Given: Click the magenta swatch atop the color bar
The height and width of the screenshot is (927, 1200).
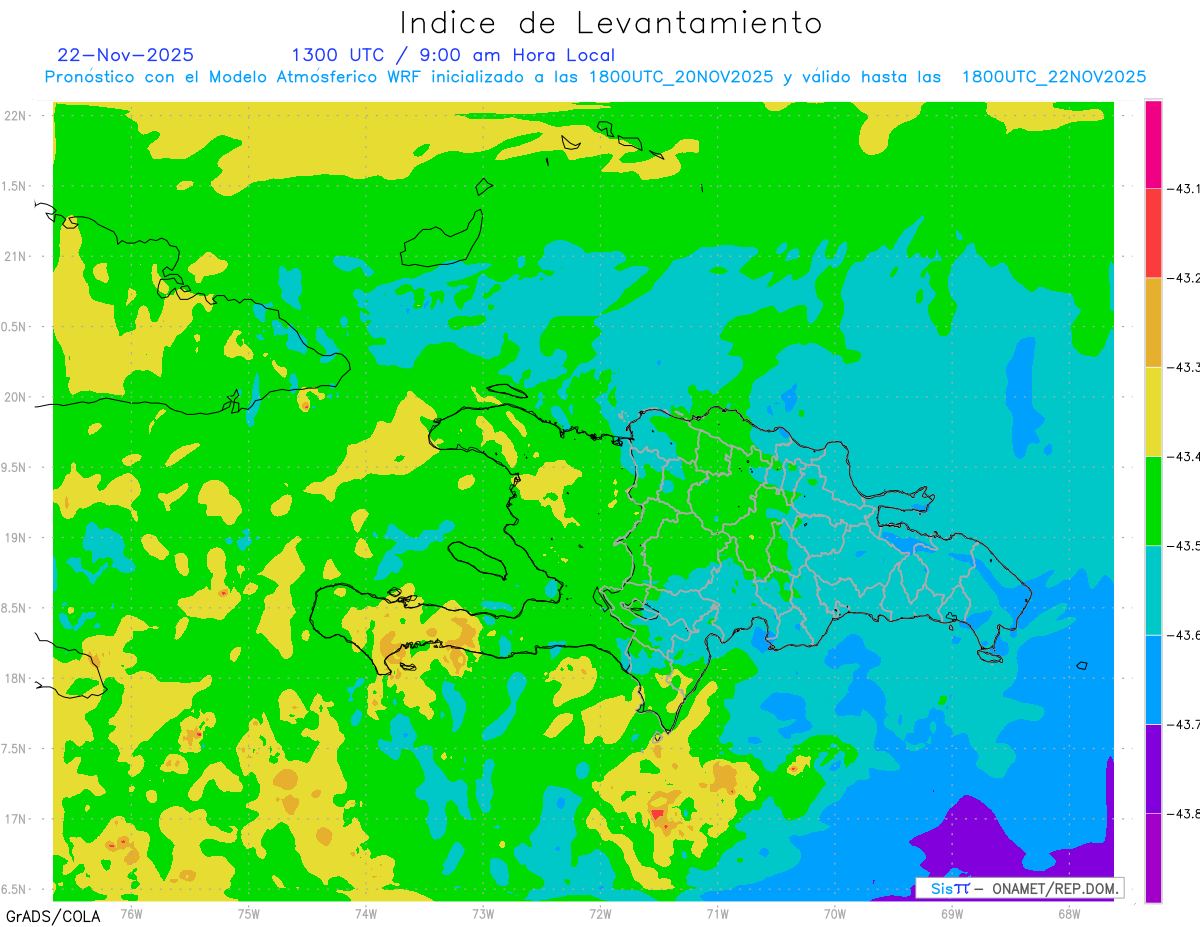Looking at the screenshot, I should pos(1153,144).
